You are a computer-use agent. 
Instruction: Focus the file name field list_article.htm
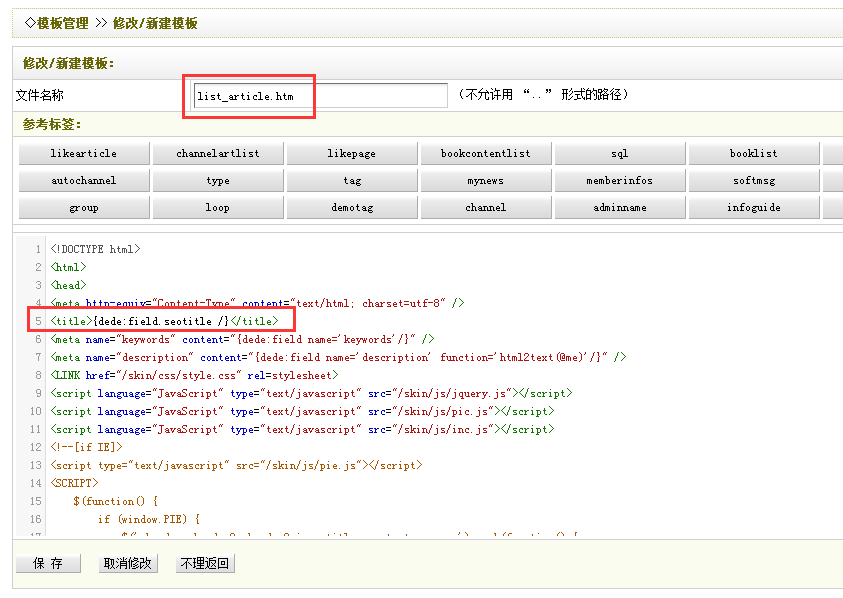click(320, 96)
